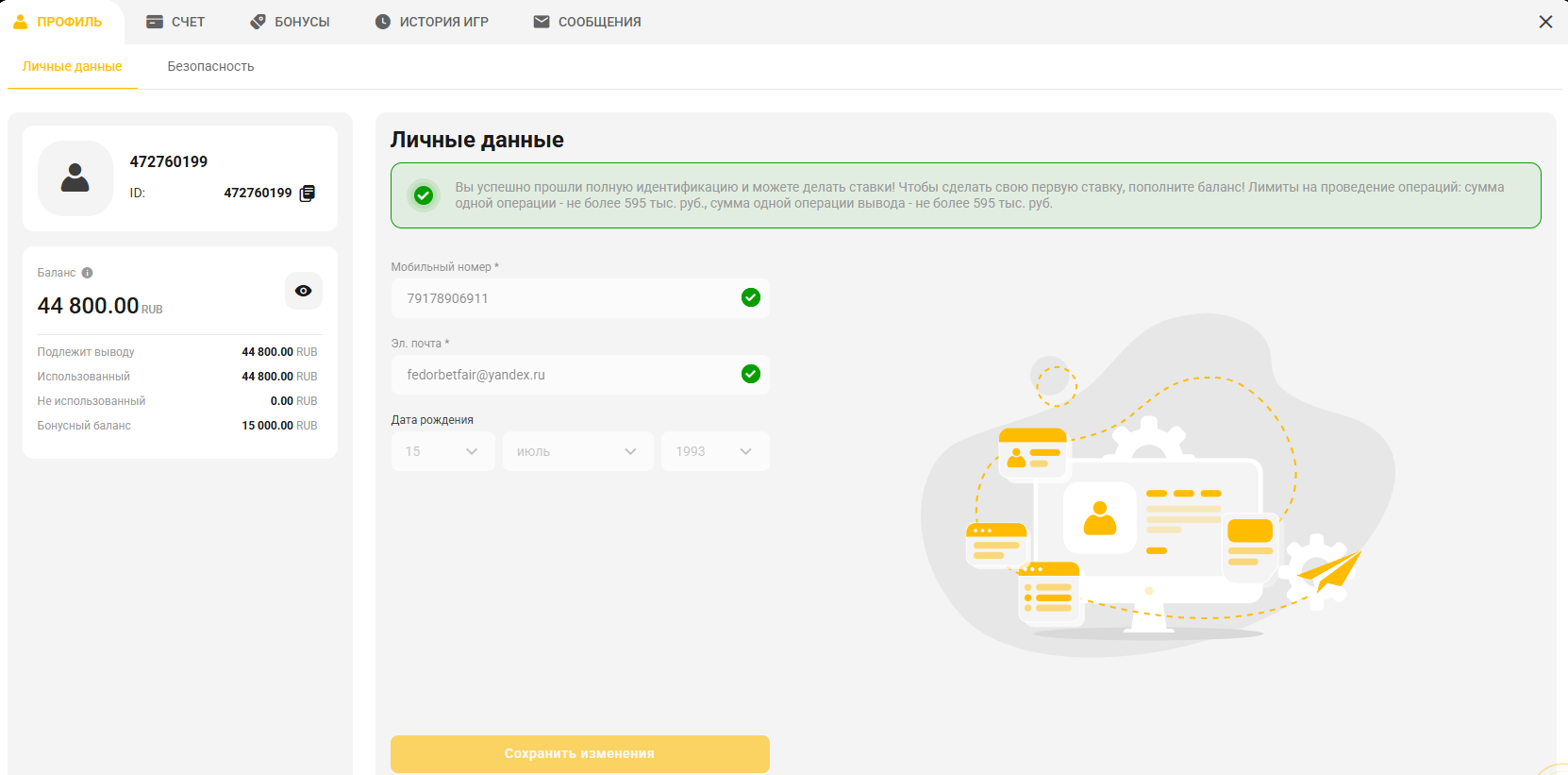The width and height of the screenshot is (1568, 775).
Task: Click the email address input field
Action: click(x=566, y=375)
